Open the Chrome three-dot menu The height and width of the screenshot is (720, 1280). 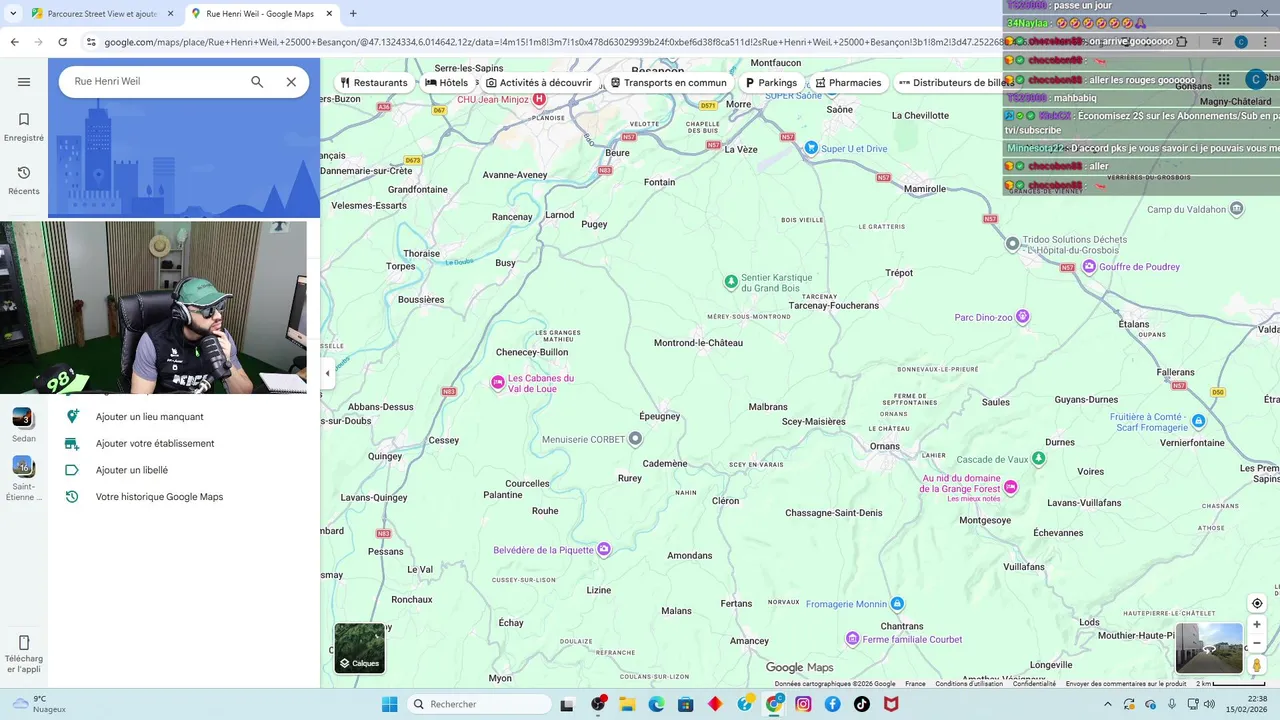point(1265,42)
